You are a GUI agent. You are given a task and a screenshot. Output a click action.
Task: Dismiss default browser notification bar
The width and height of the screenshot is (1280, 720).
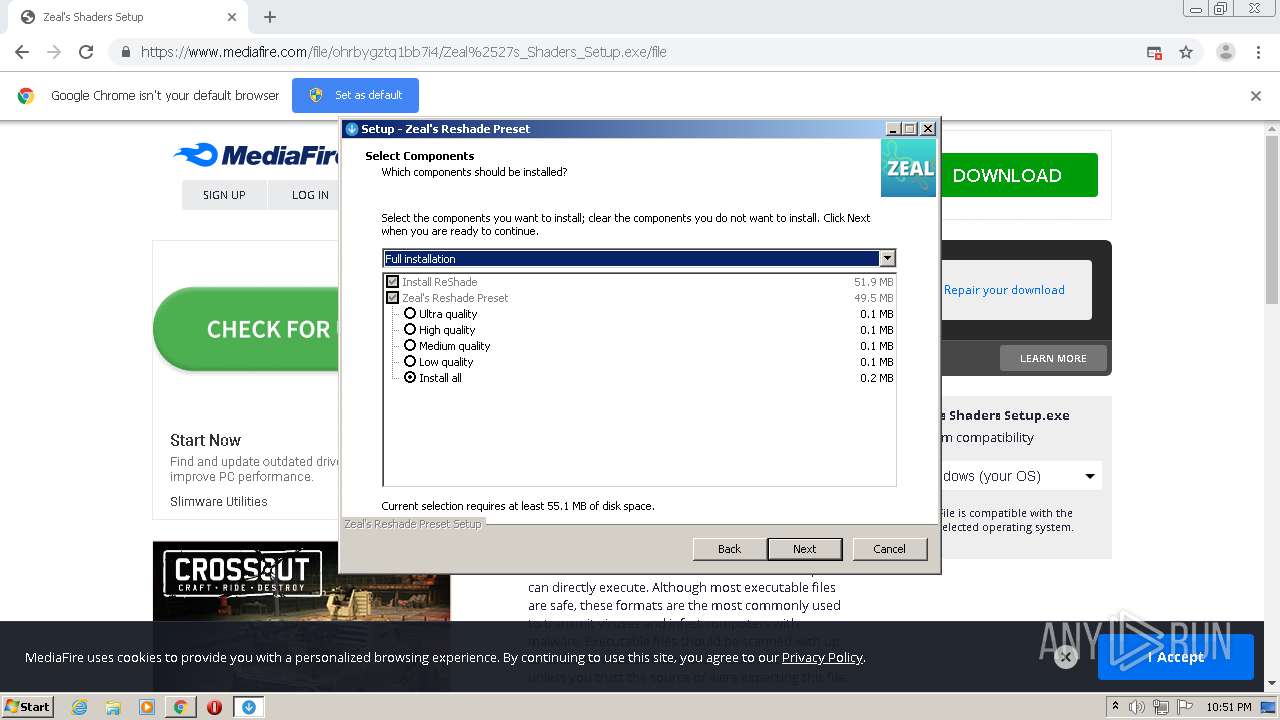coord(1256,96)
